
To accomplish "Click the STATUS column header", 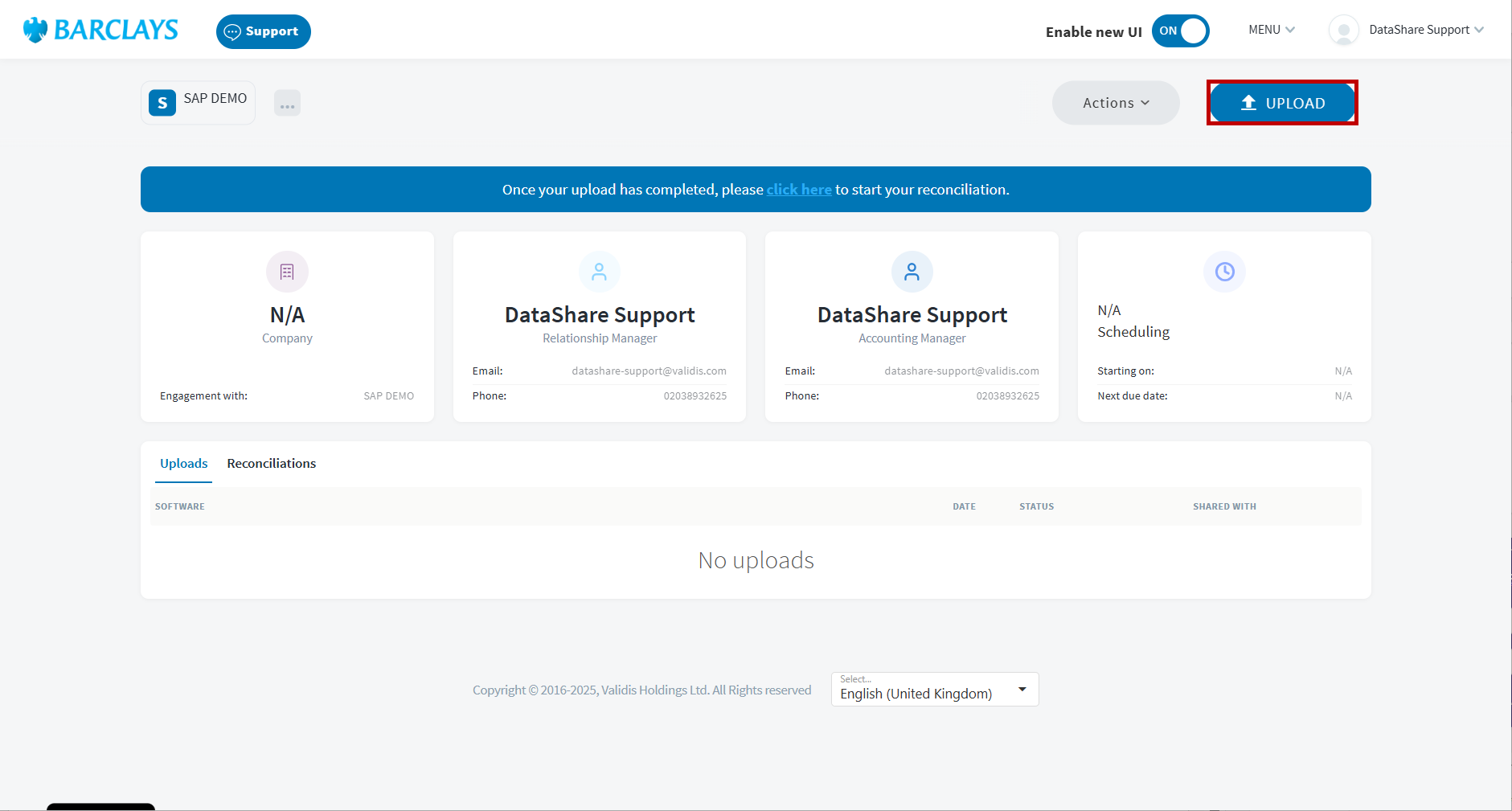I will tap(1036, 506).
